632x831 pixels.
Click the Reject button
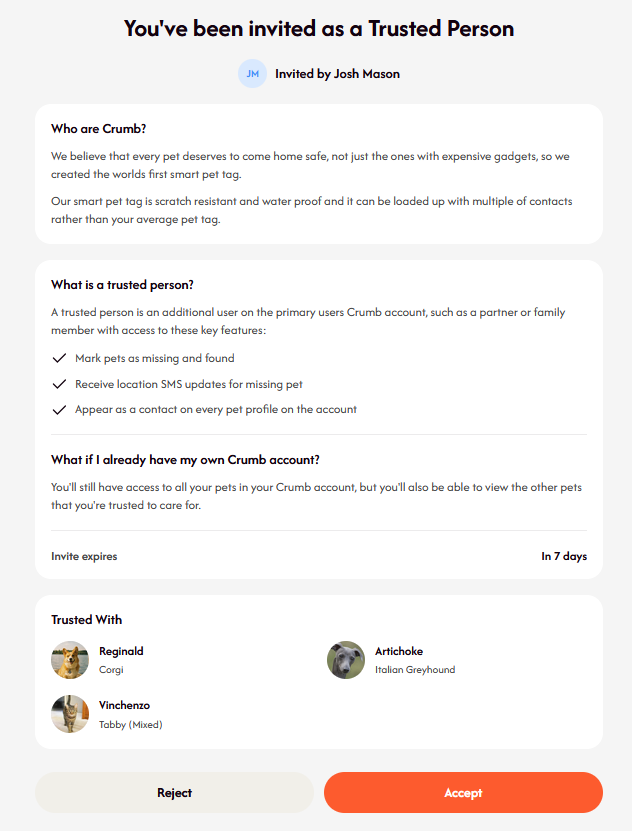click(174, 792)
